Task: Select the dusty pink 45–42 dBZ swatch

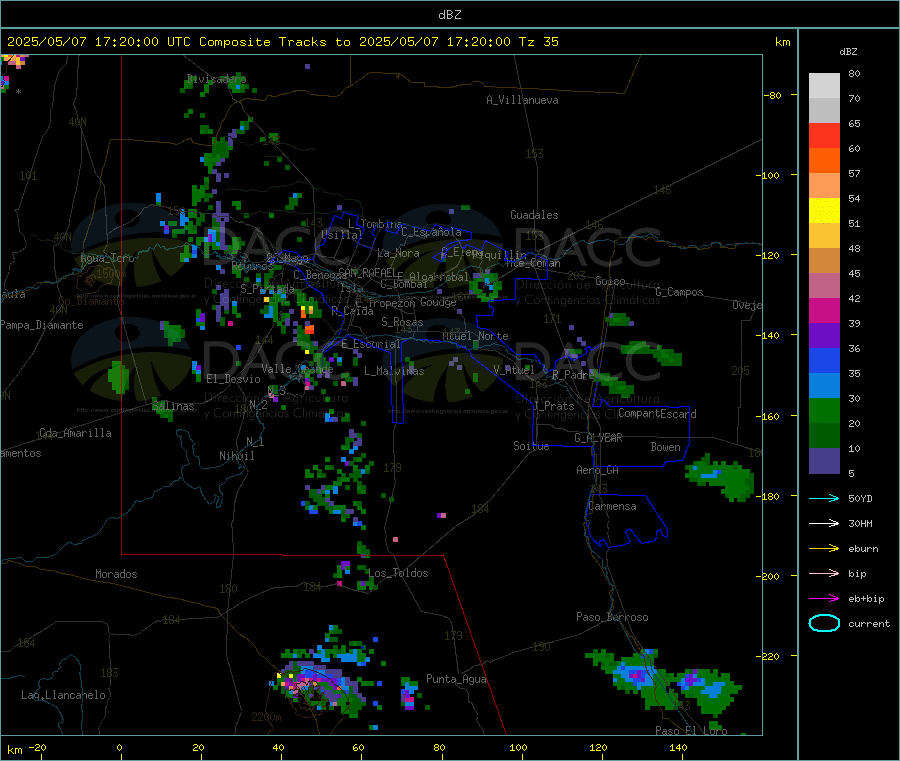Action: pyautogui.click(x=824, y=286)
